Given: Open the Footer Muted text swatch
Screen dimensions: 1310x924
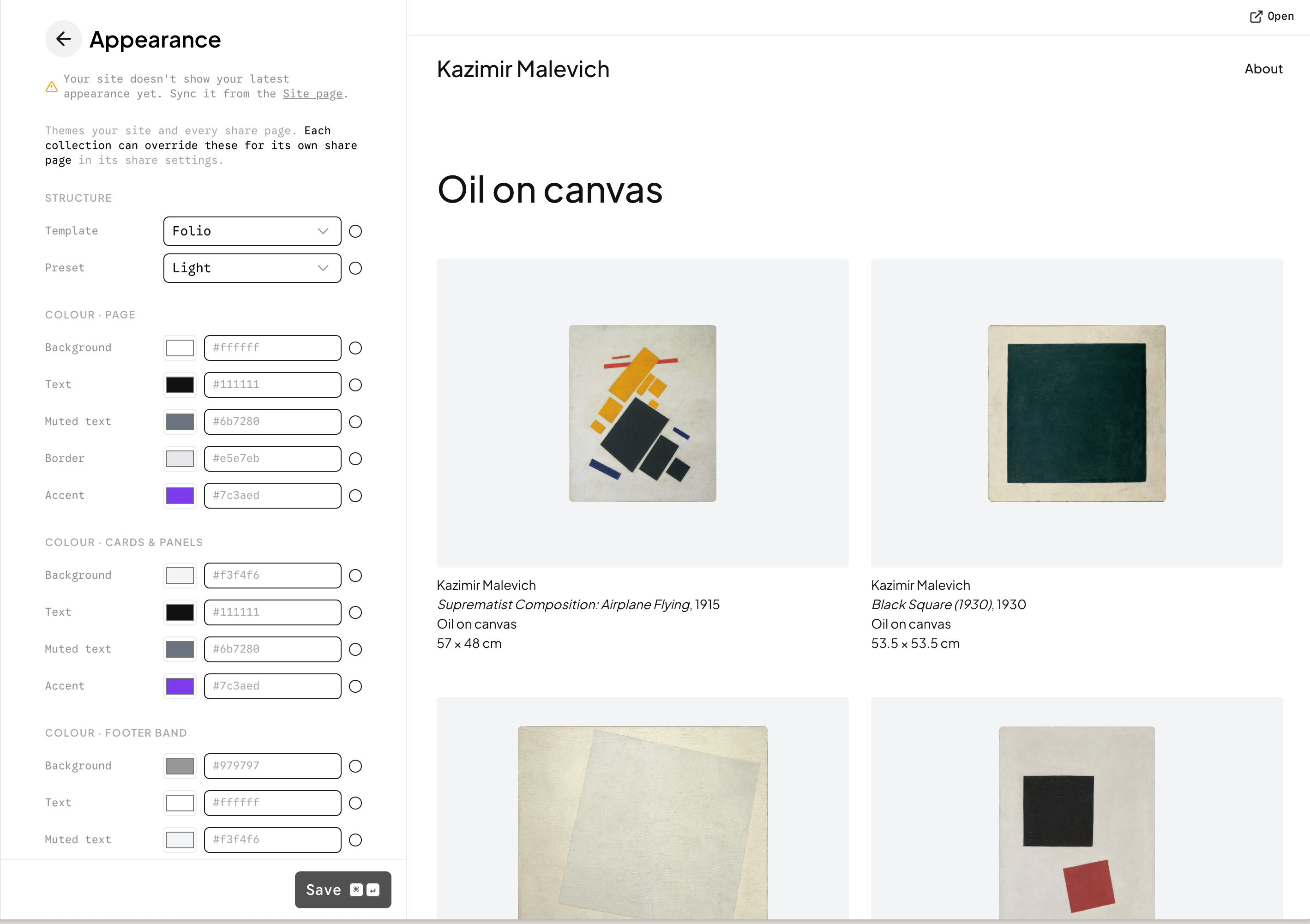Looking at the screenshot, I should pos(180,840).
